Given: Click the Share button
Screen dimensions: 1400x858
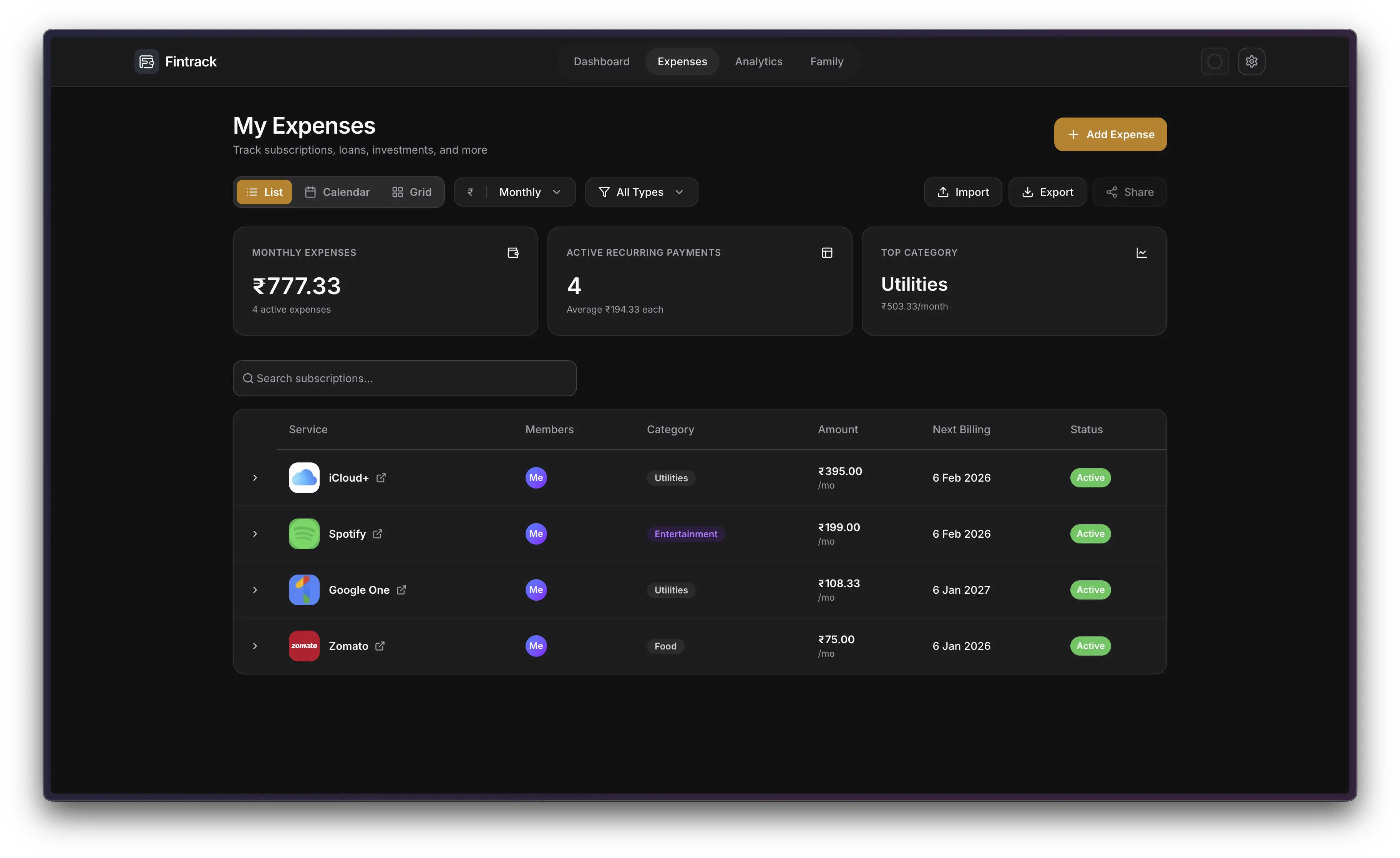Looking at the screenshot, I should pos(1130,192).
